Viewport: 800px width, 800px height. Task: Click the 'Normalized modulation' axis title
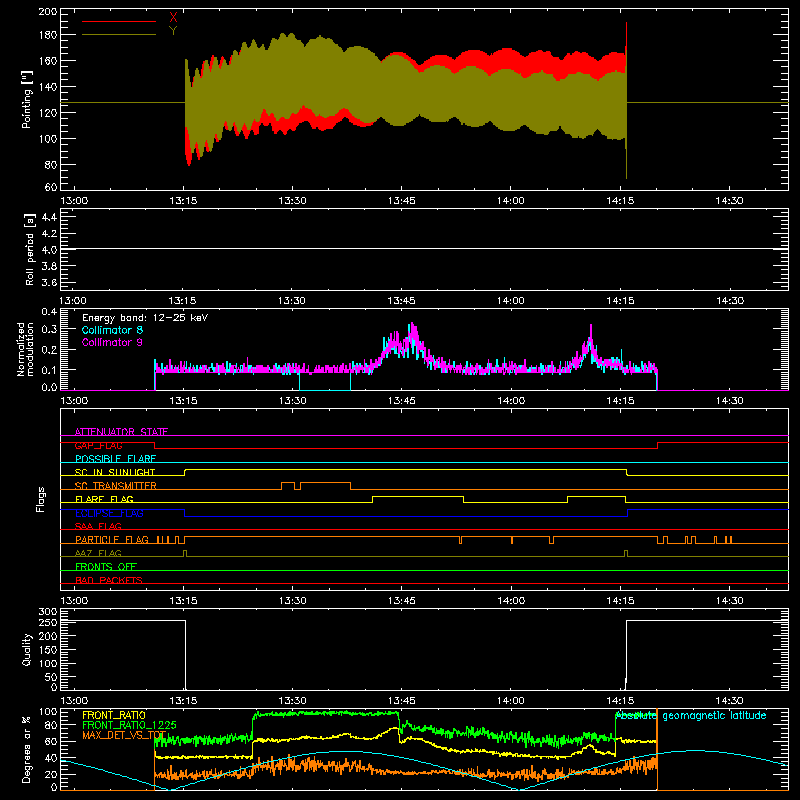24,349
